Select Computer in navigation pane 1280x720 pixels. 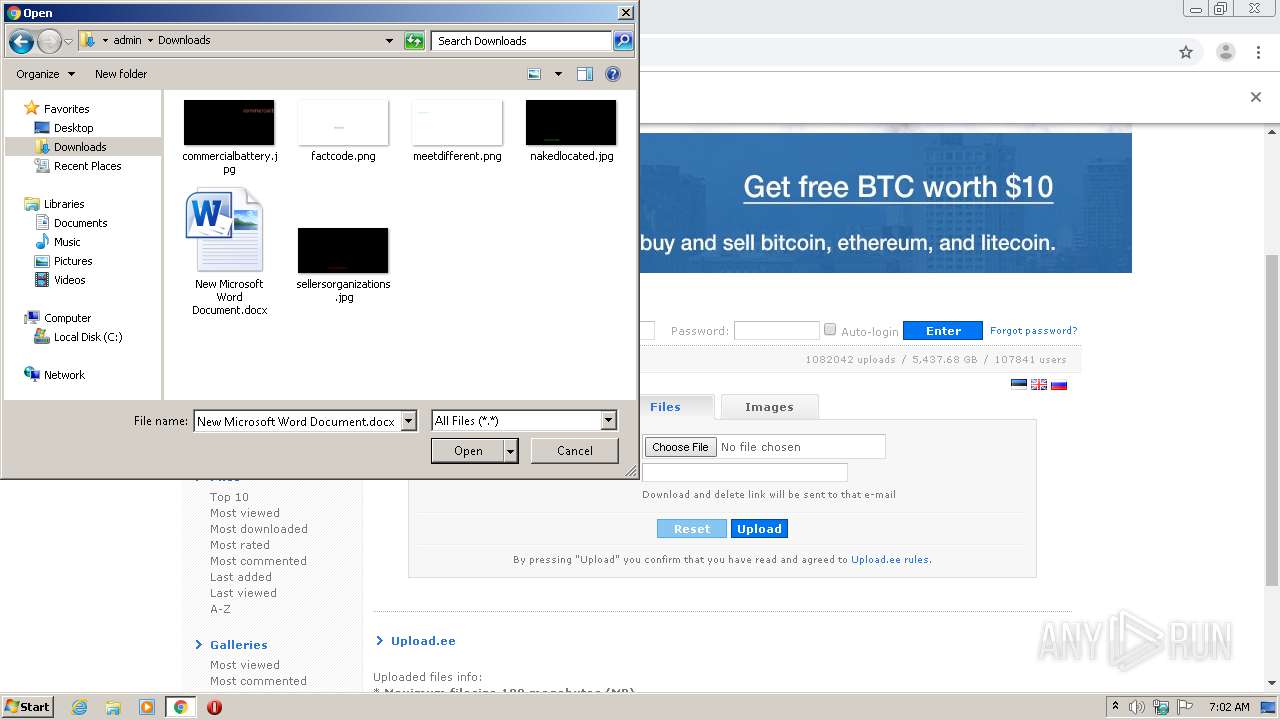[x=57, y=318]
